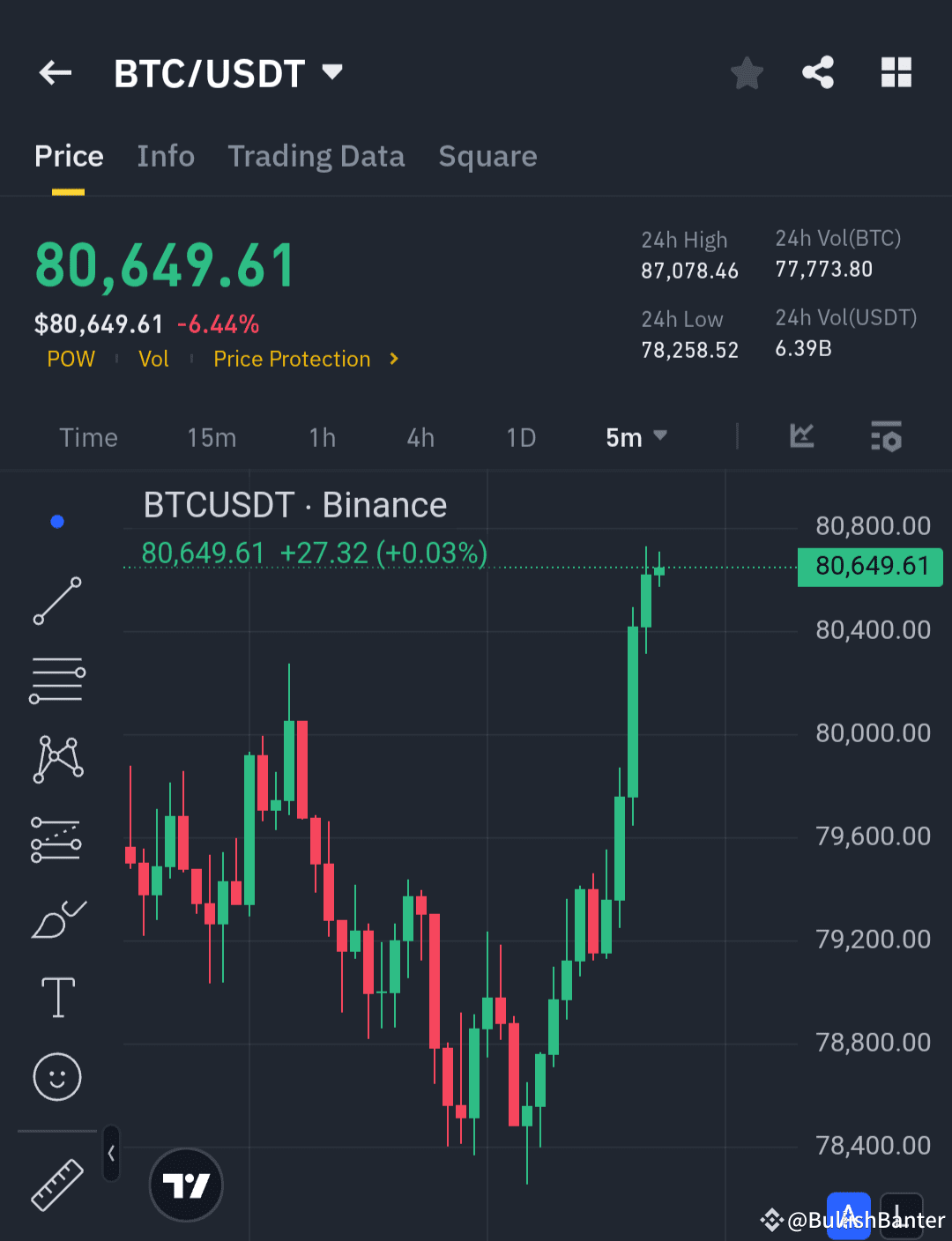This screenshot has height=1241, width=952.
Task: Open the 5m interval dropdown
Action: tap(636, 437)
